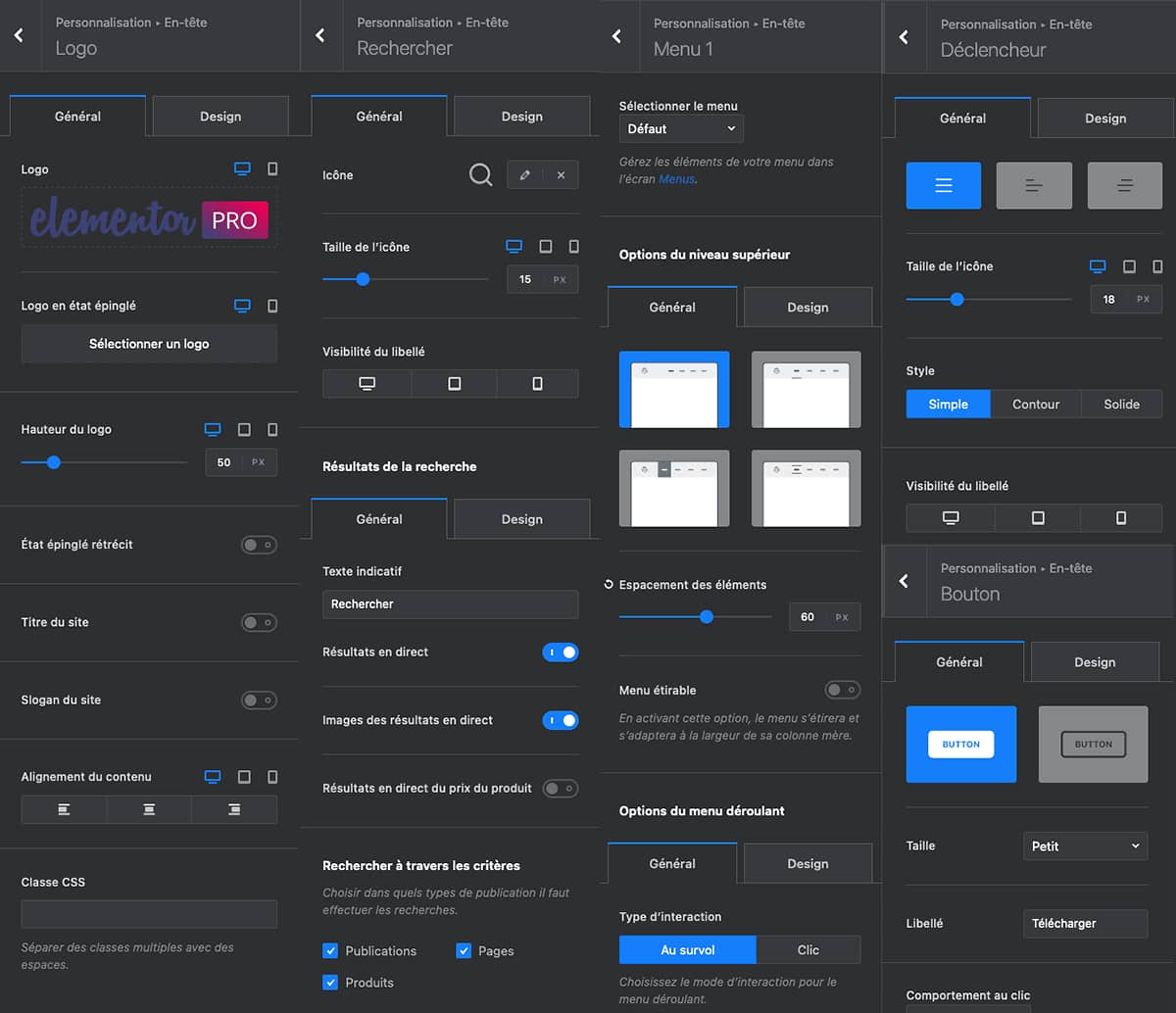1176x1013 pixels.
Task: Open Design tab in Bouton panel
Action: pyautogui.click(x=1095, y=662)
